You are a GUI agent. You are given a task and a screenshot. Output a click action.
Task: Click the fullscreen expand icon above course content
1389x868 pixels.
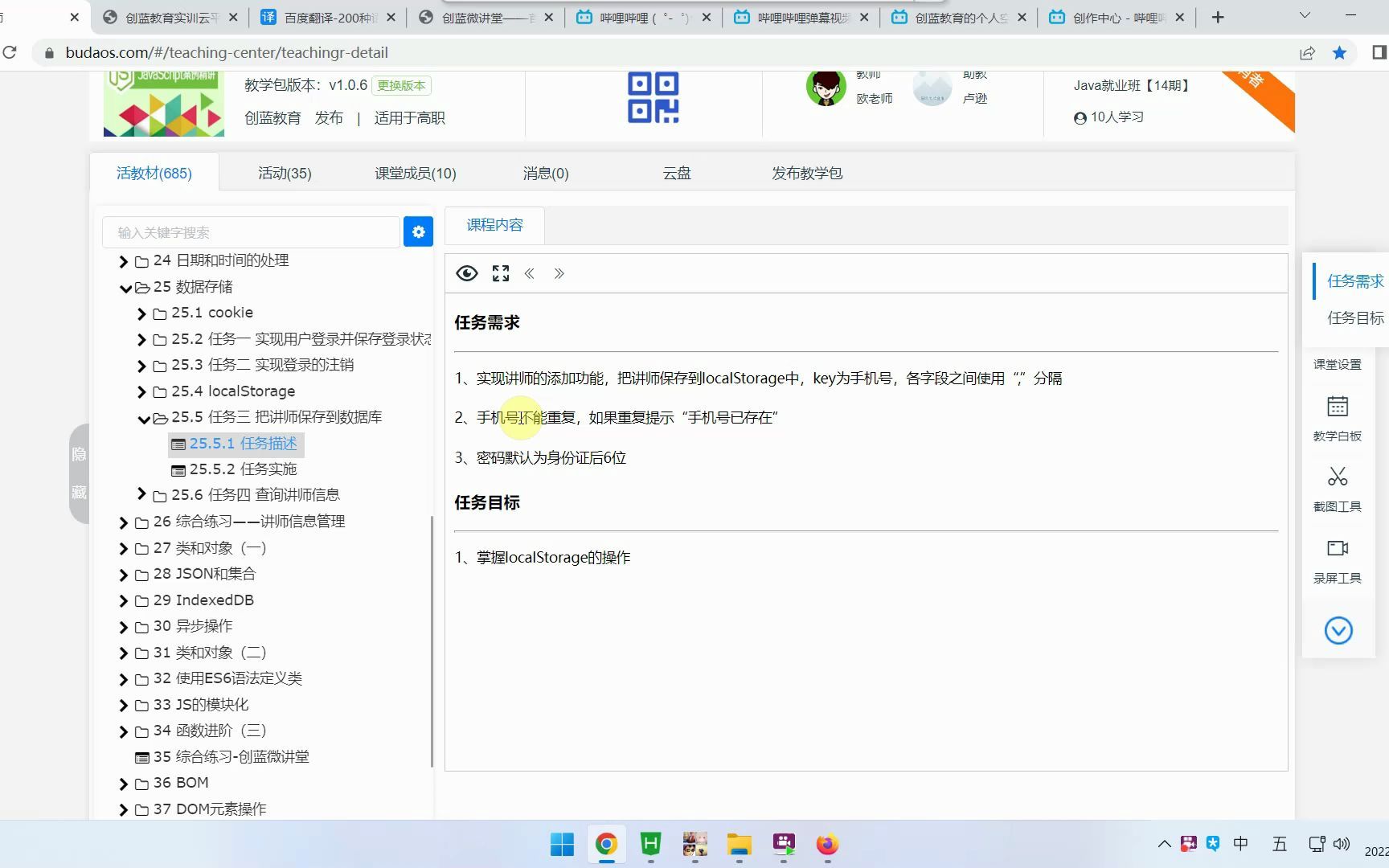coord(500,273)
